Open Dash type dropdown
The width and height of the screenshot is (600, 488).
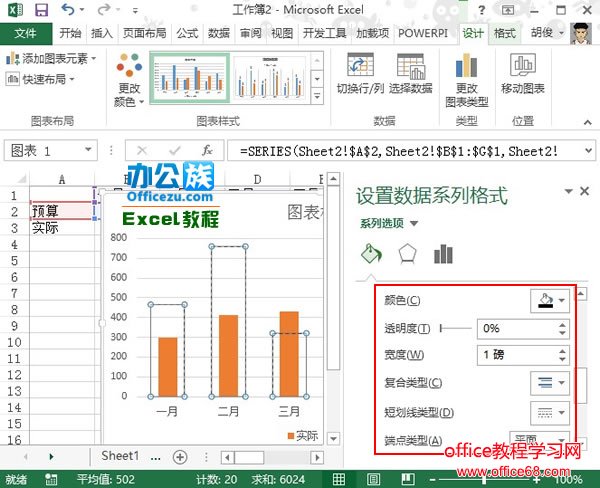550,412
